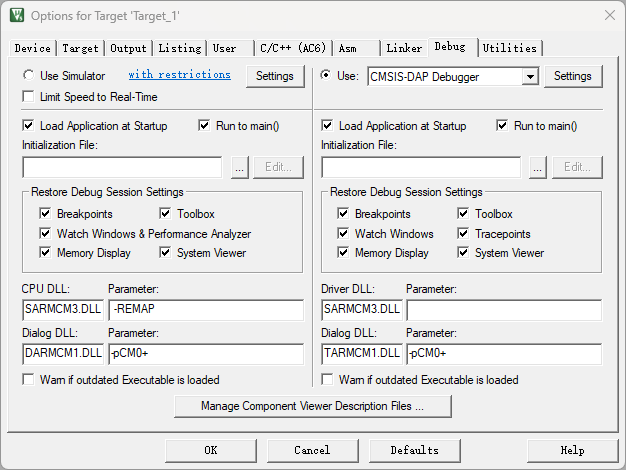Open the Listing tab
The height and width of the screenshot is (470, 626).
(x=180, y=48)
